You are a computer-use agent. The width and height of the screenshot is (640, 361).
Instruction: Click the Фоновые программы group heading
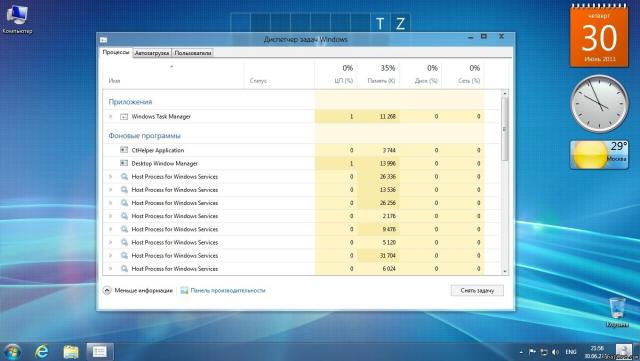pyautogui.click(x=144, y=136)
